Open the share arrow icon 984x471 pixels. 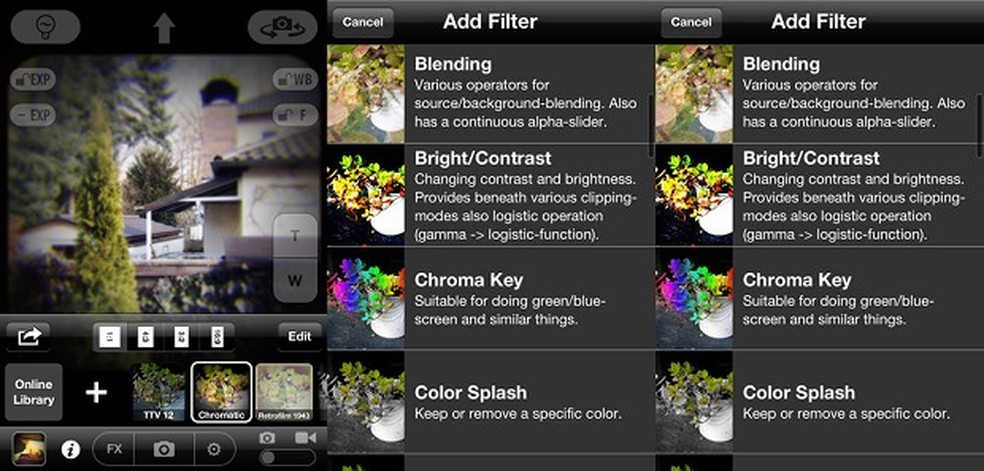click(x=28, y=337)
